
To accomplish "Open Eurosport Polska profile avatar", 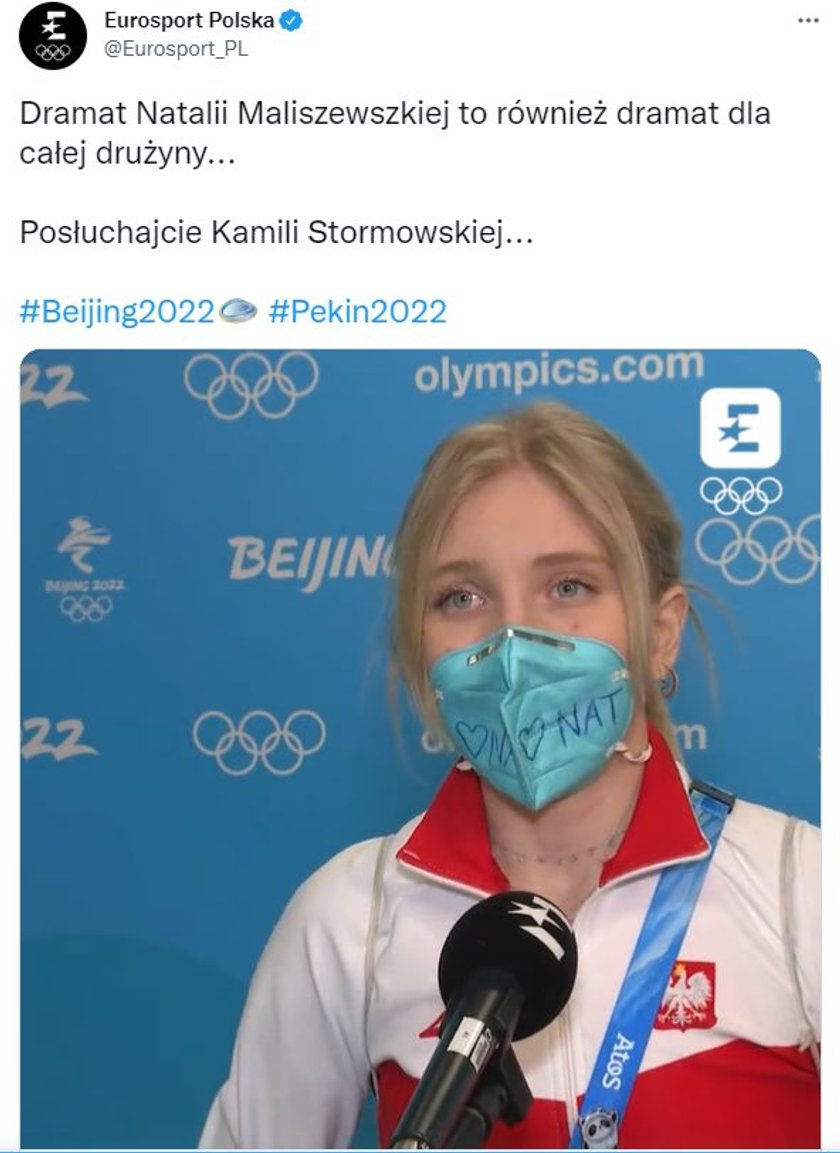I will point(52,35).
